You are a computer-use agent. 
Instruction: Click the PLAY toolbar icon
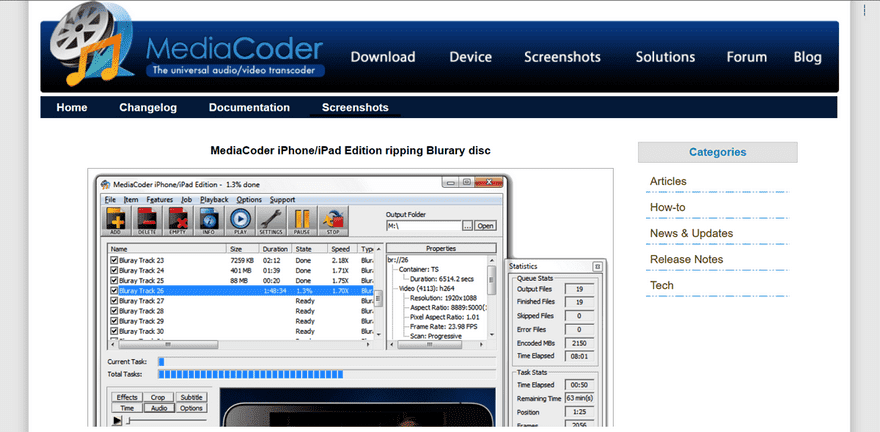240,221
